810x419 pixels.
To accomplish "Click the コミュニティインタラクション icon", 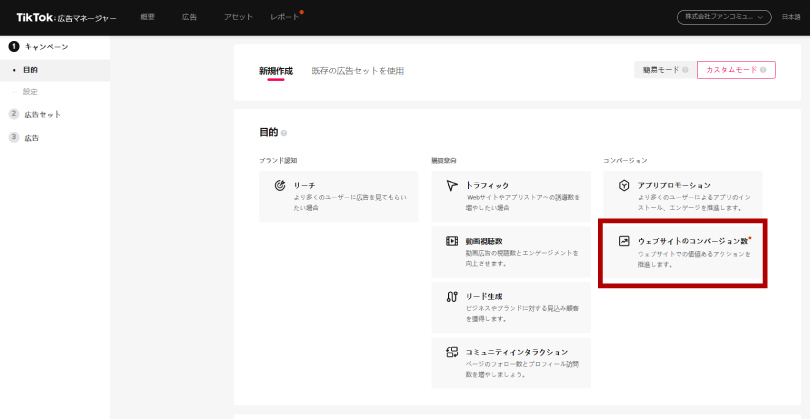I will click(452, 352).
